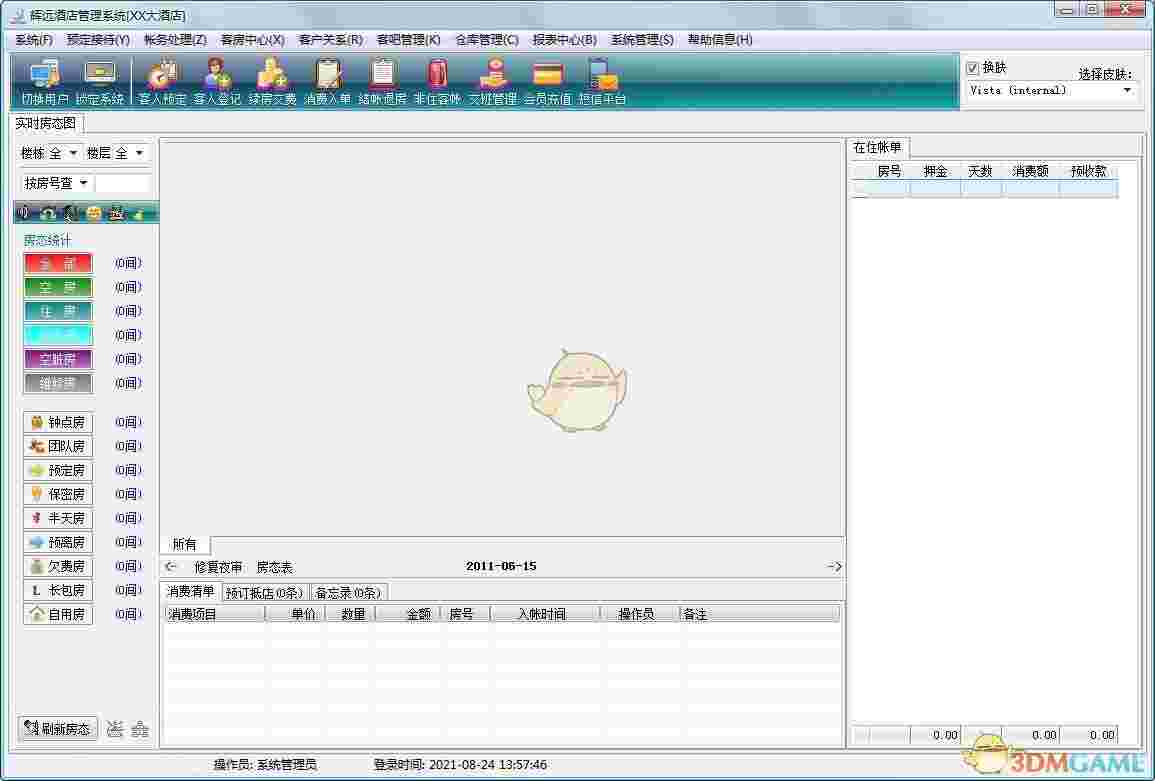Viewport: 1155px width, 781px height.
Task: Open the 报表中心(B) menu
Action: click(564, 40)
